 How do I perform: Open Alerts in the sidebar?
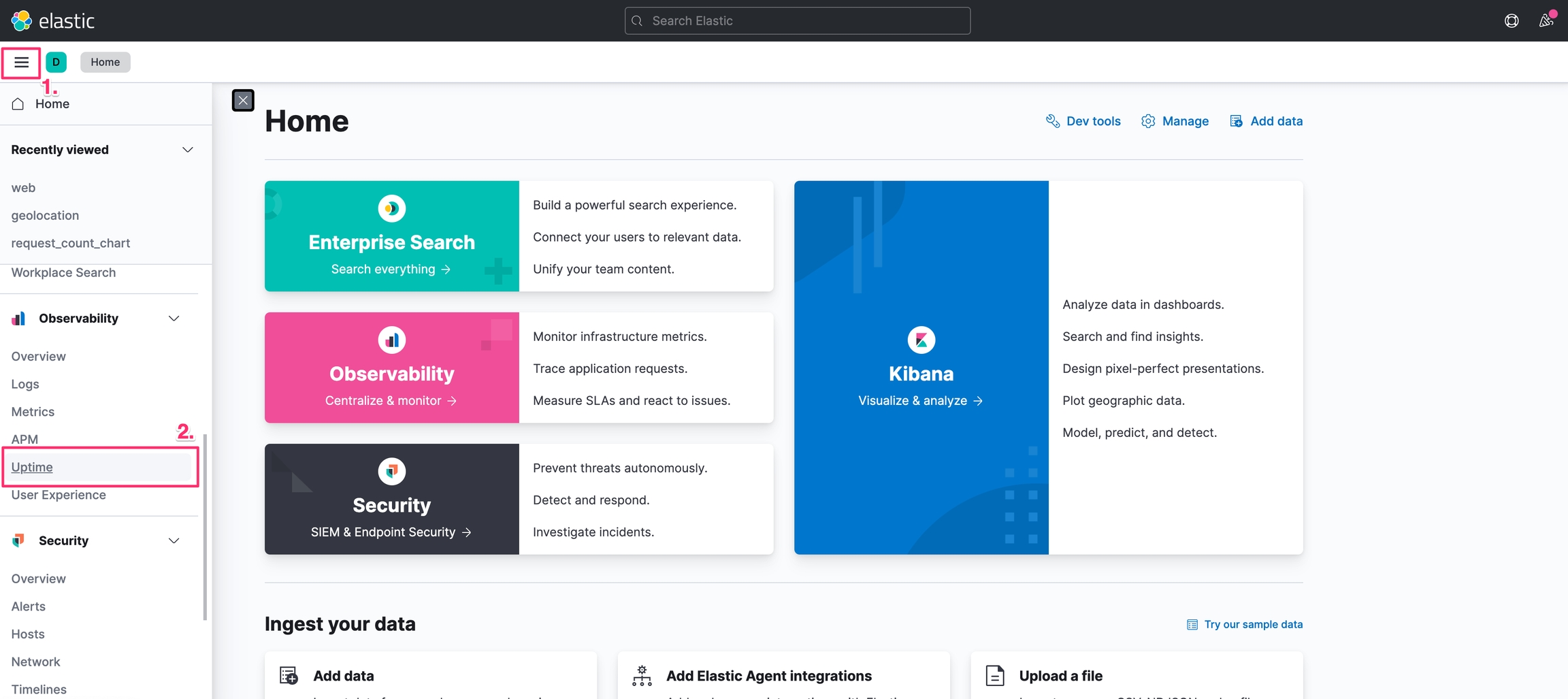[x=28, y=606]
